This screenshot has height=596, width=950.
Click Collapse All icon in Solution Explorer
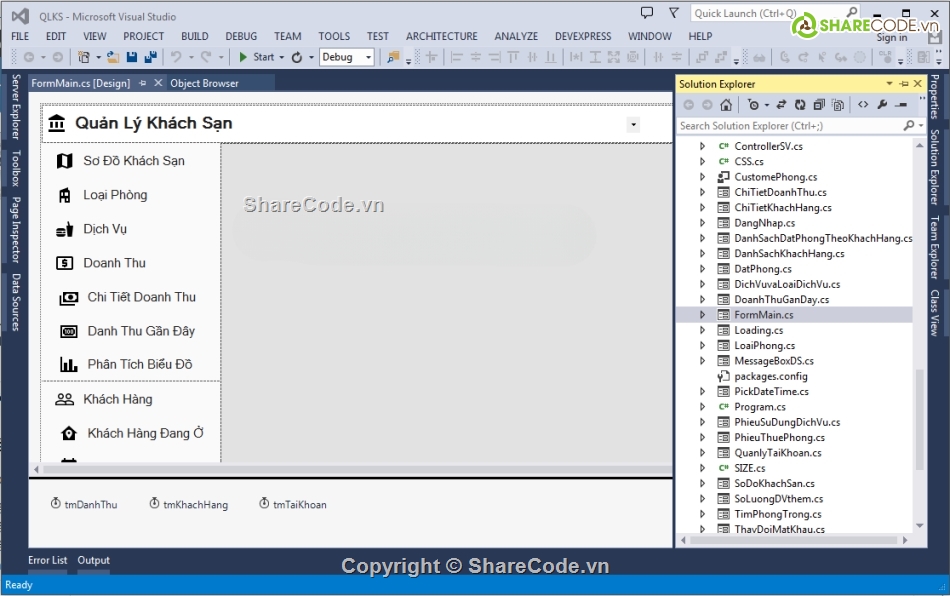pyautogui.click(x=819, y=105)
